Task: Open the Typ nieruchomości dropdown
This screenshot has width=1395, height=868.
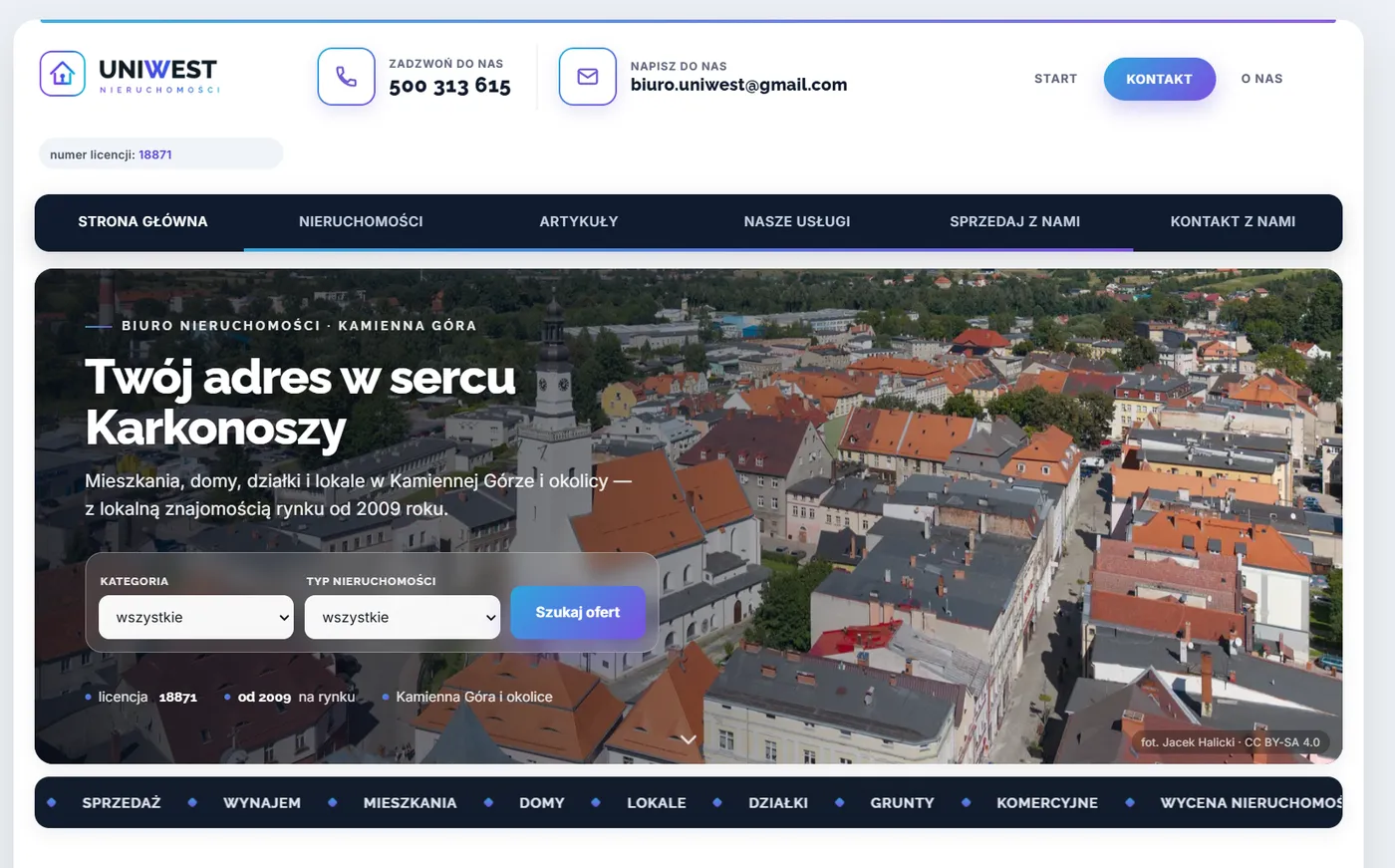Action: [x=403, y=617]
